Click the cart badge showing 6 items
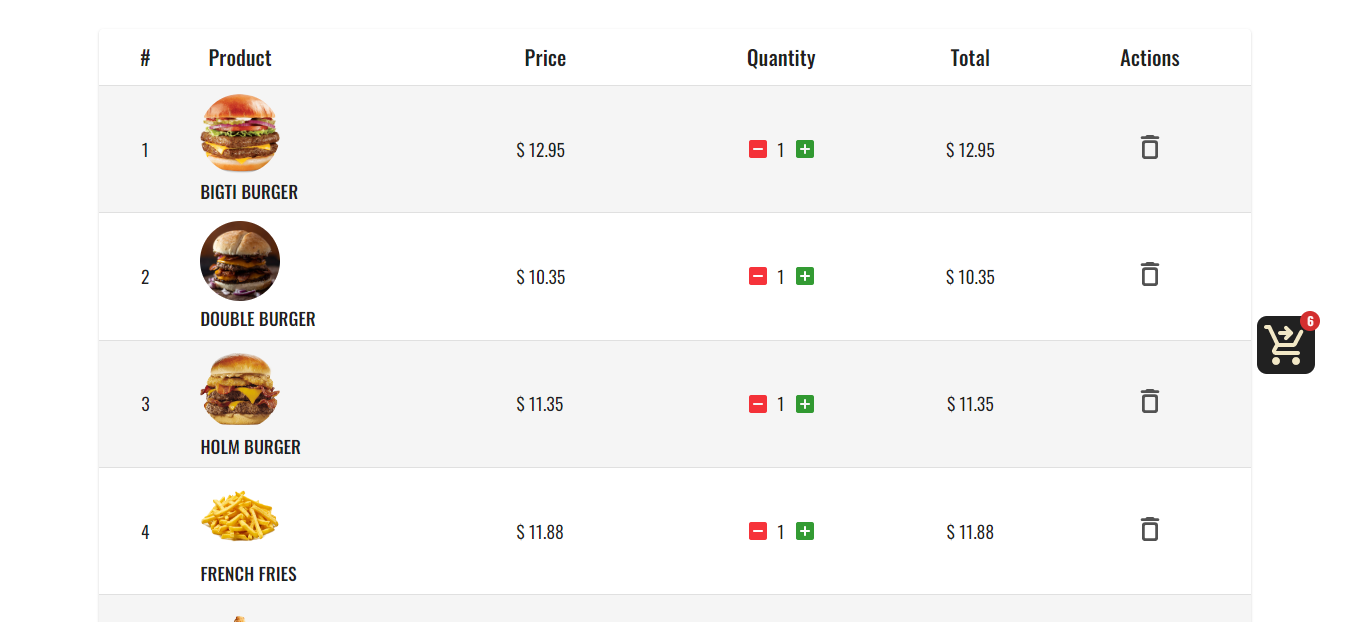Screen dimensions: 1347x622 point(1311,321)
